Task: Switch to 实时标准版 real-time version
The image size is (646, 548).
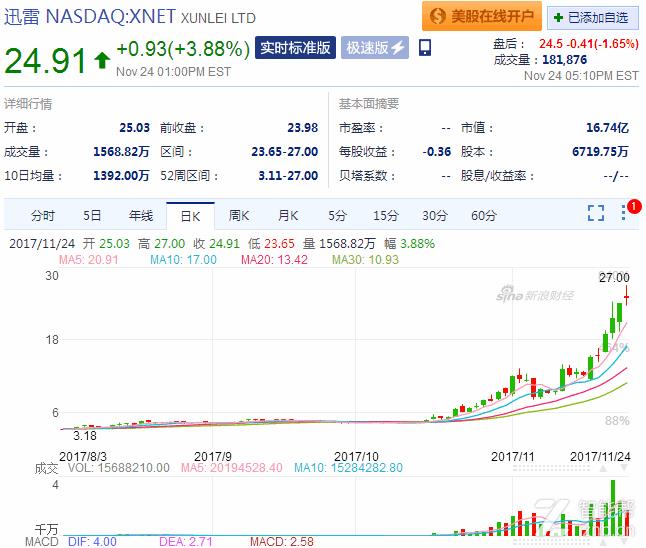Action: click(295, 48)
